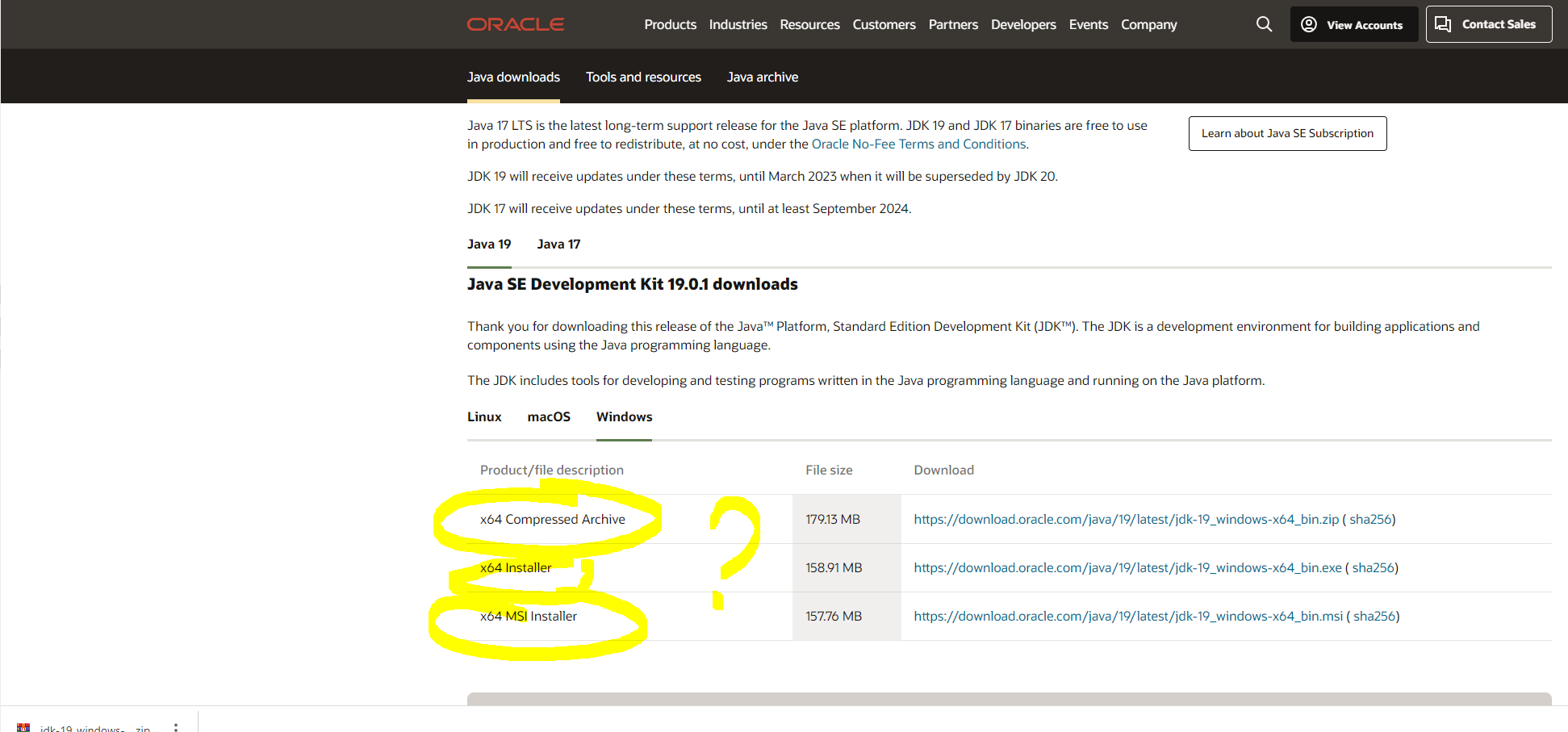Click the Oracle logo
The height and width of the screenshot is (732, 1568).
tap(515, 24)
